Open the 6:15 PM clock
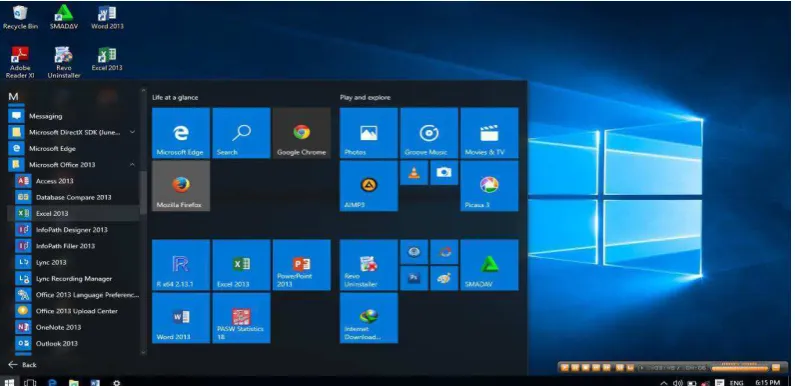795x386 pixels. 768,382
